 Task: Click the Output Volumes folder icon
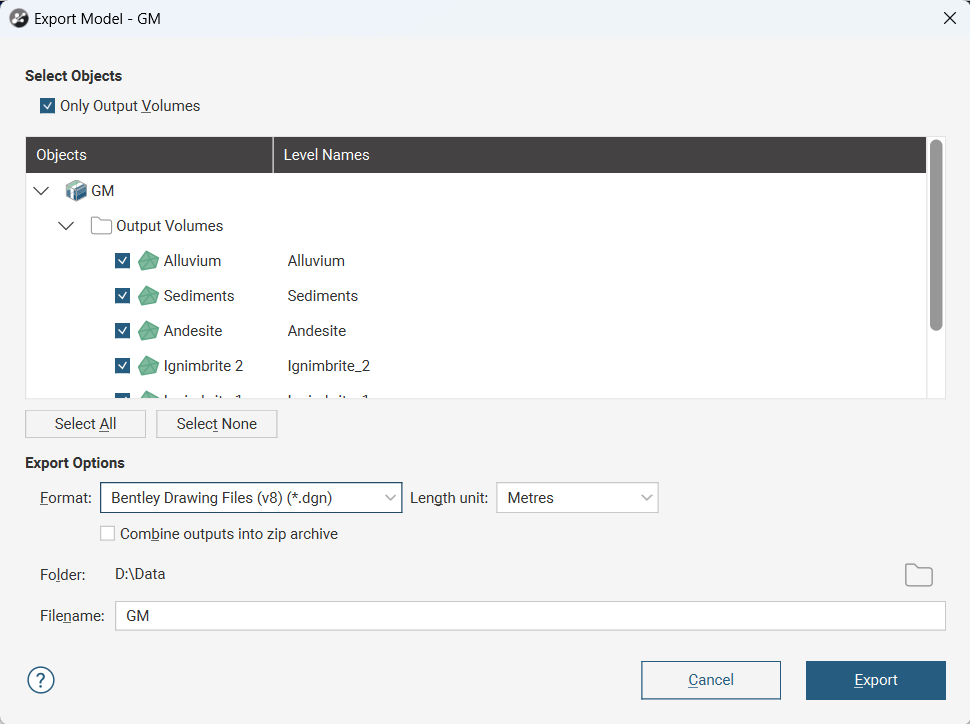[101, 226]
